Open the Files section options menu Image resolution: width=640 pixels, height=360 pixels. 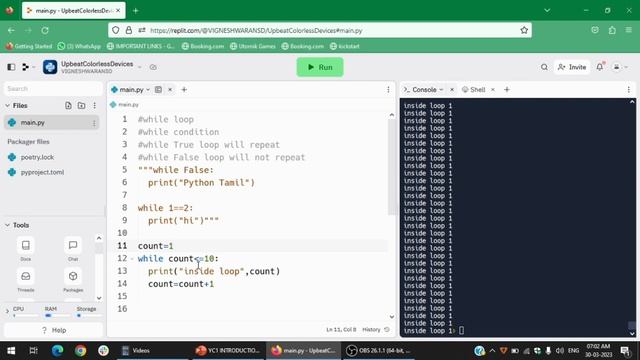click(x=94, y=106)
